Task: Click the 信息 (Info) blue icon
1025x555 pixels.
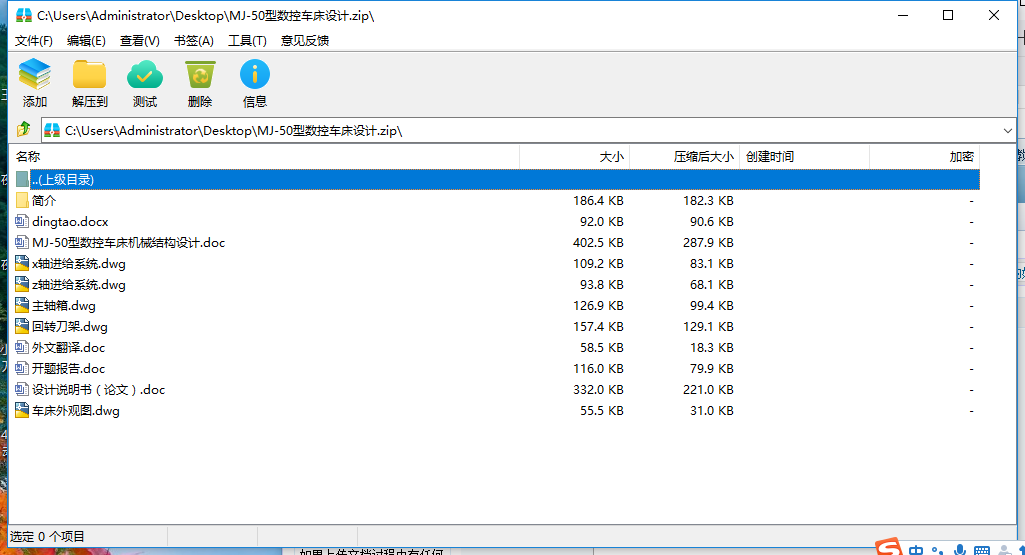Action: pos(254,74)
